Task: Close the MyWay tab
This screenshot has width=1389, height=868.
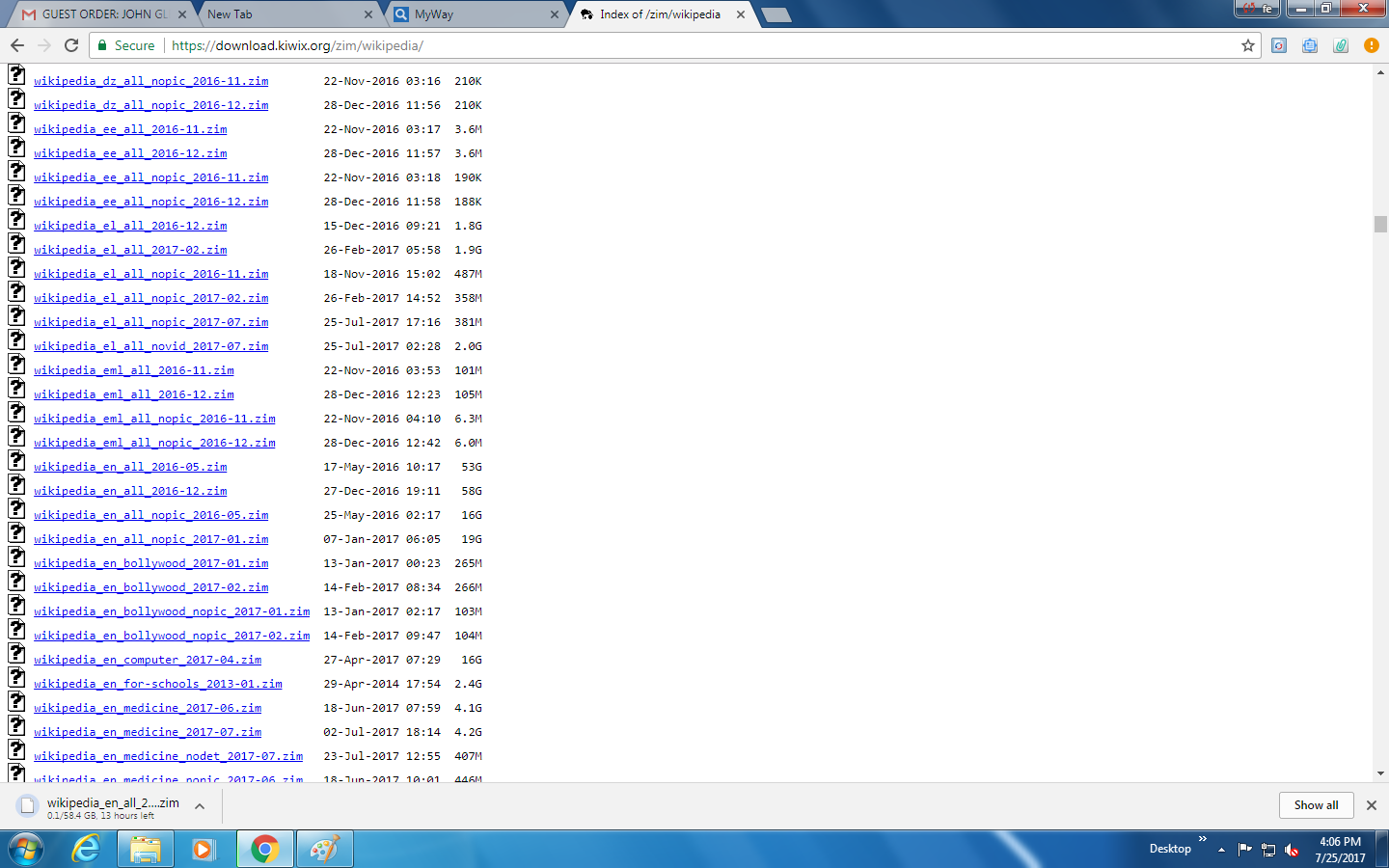Action: (555, 14)
